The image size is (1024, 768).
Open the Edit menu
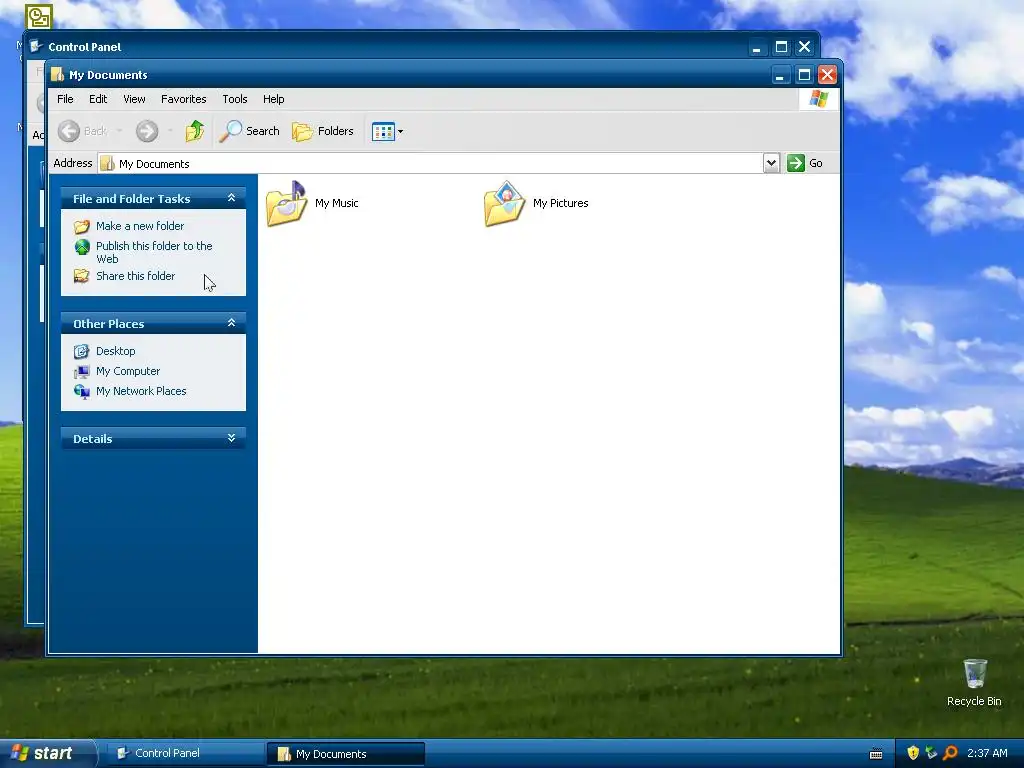pos(98,99)
